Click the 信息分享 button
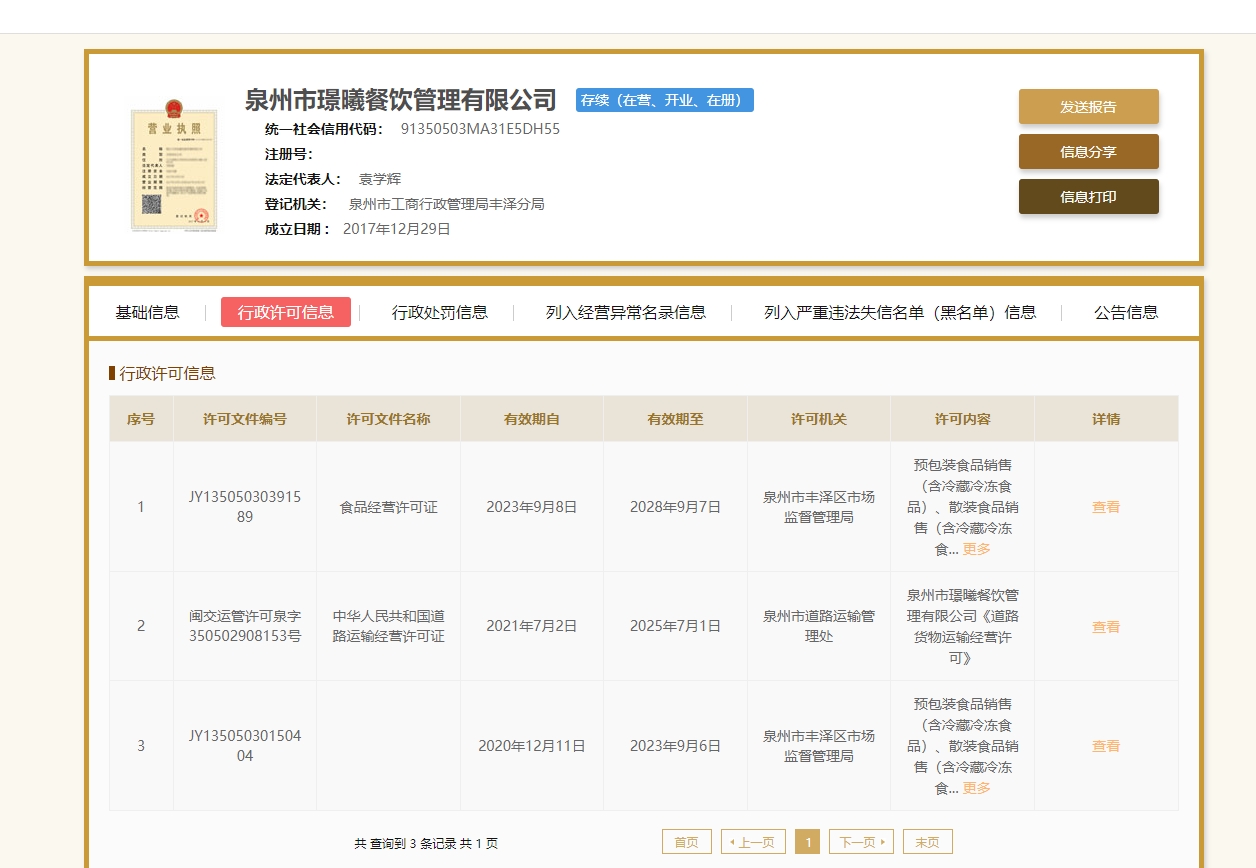This screenshot has height=868, width=1256. (1088, 152)
